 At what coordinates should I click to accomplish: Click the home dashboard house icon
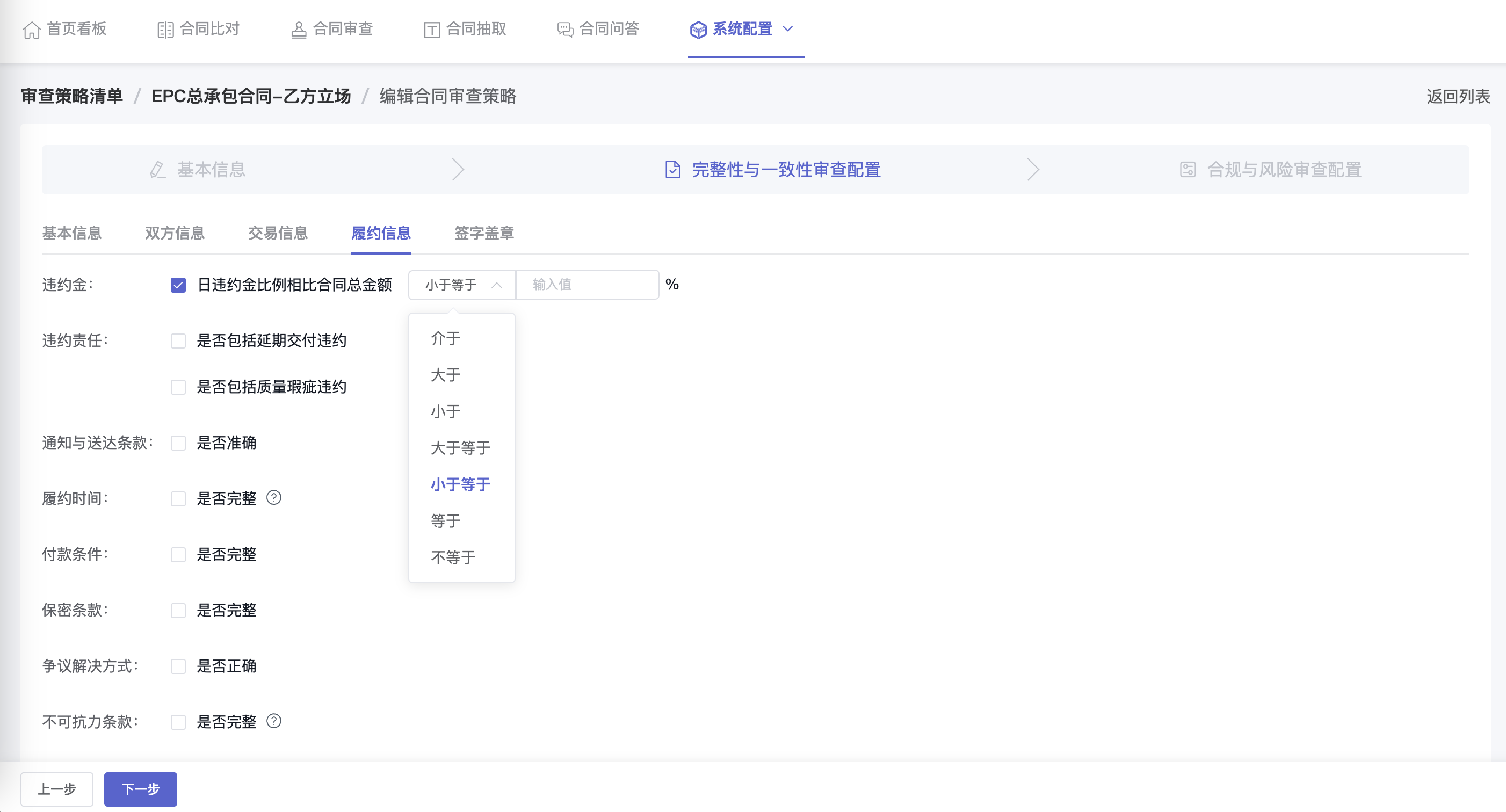pyautogui.click(x=32, y=29)
